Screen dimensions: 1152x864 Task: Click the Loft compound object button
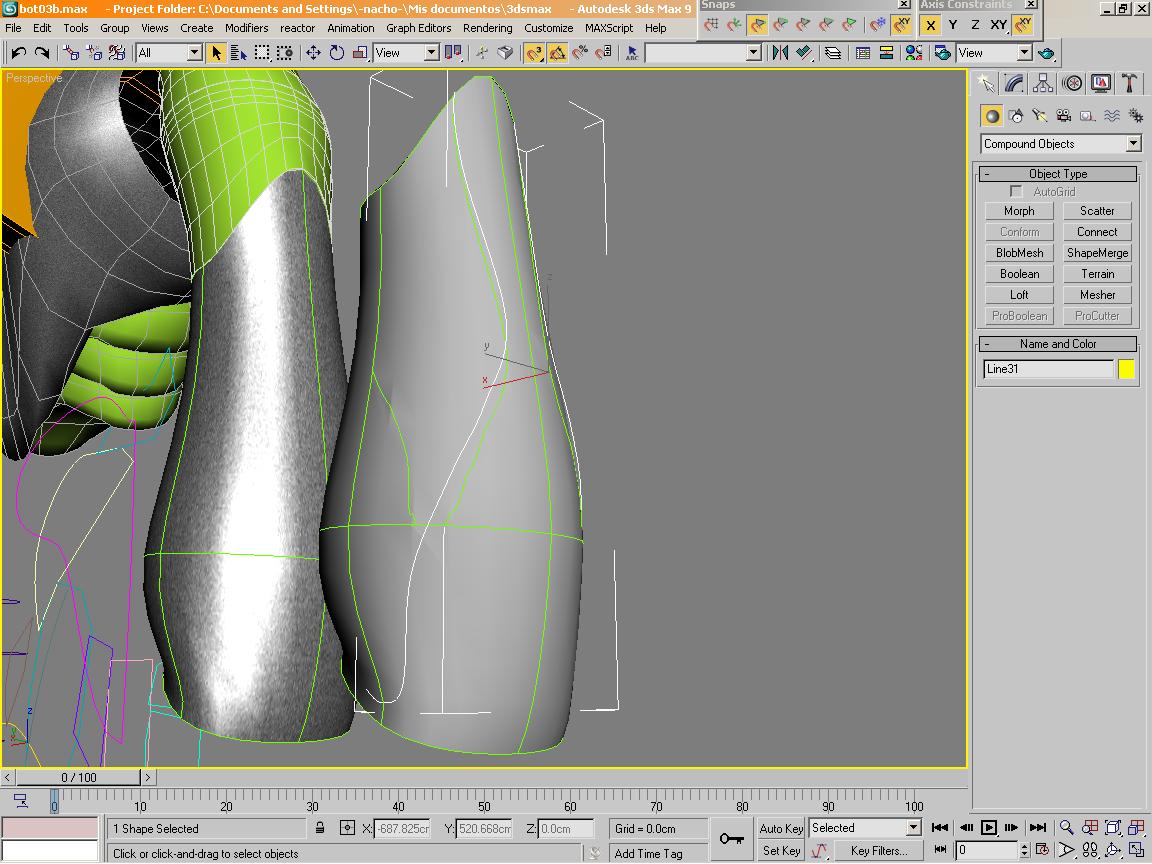[1019, 295]
